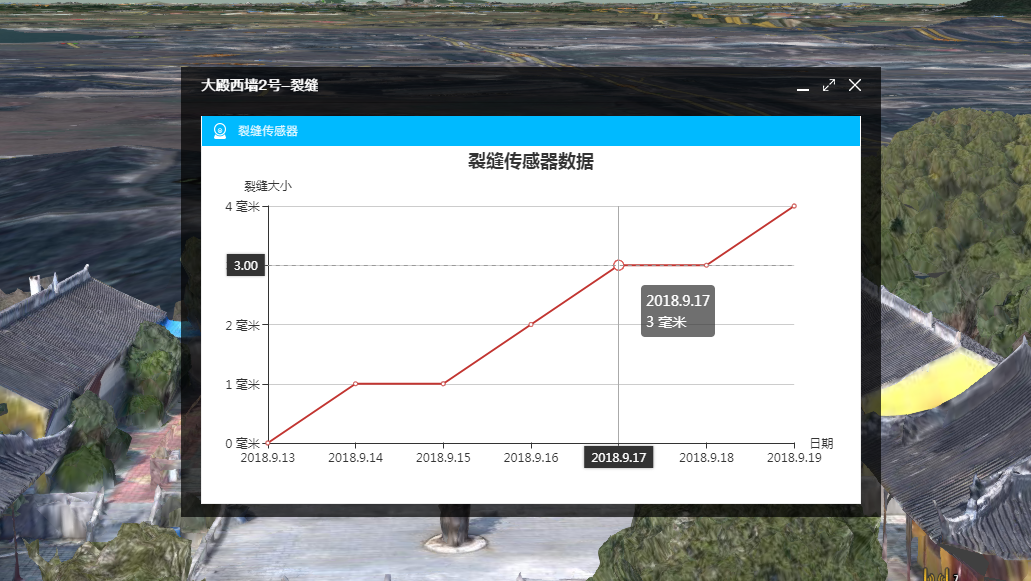Image resolution: width=1031 pixels, height=581 pixels.
Task: Click the 2018.9.14 x-axis date label
Action: (x=356, y=458)
